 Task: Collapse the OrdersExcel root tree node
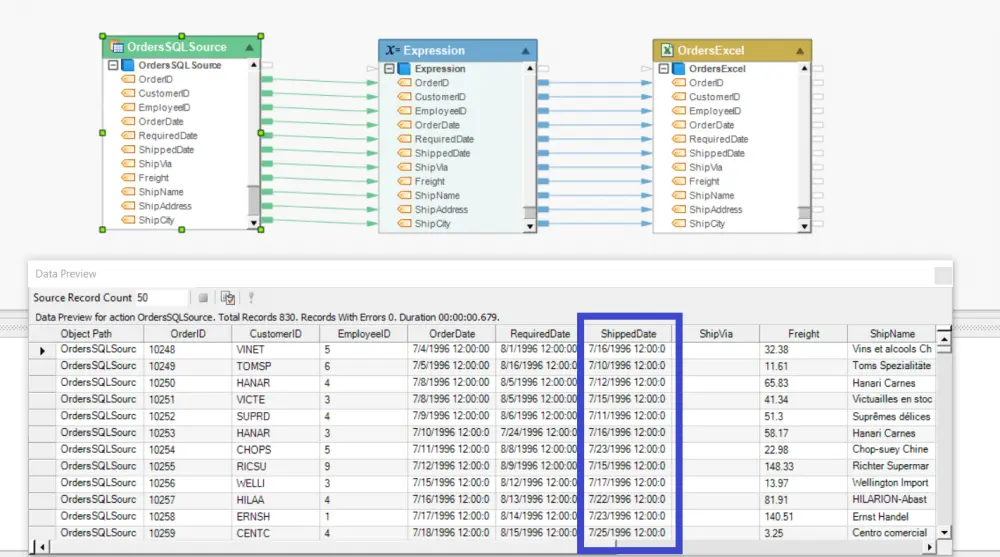tap(664, 68)
